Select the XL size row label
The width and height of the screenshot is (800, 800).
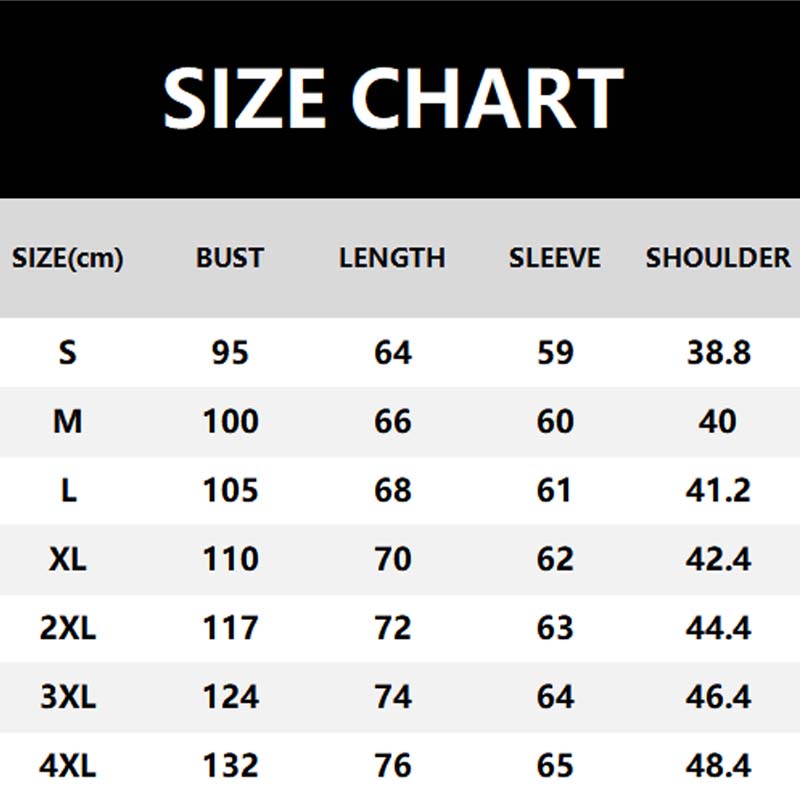pos(67,559)
